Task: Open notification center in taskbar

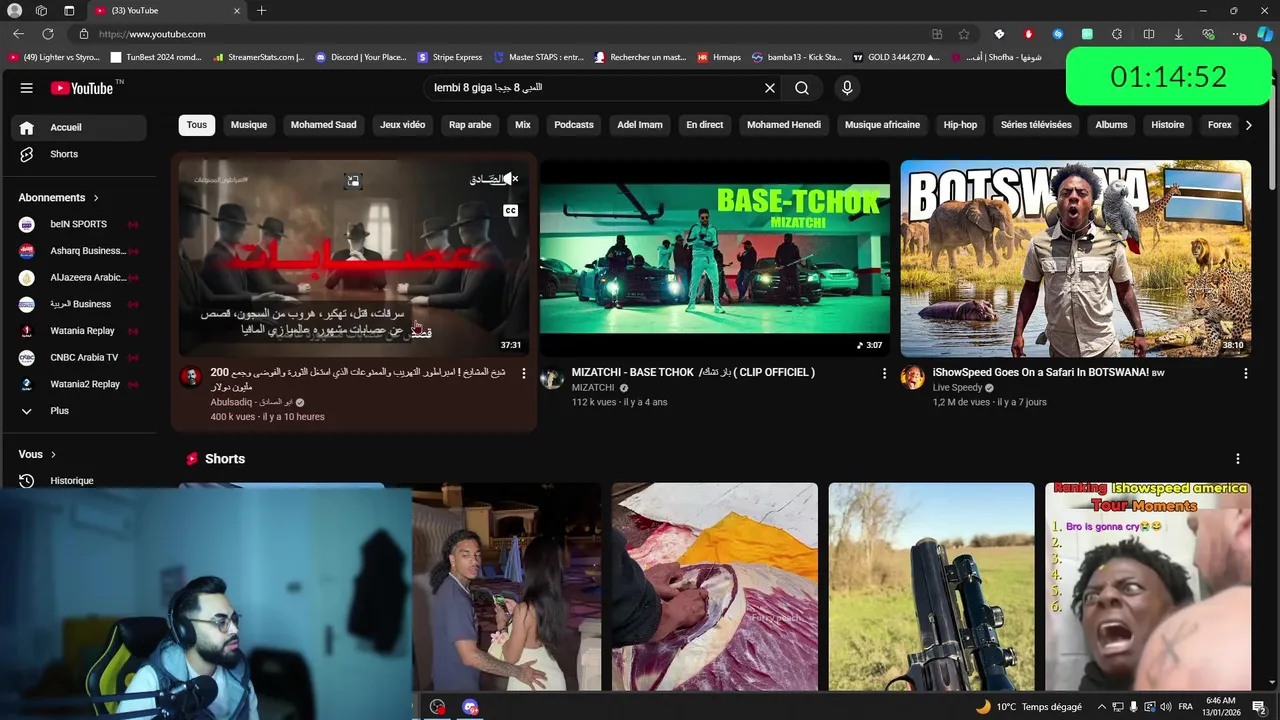Action: (x=1259, y=707)
